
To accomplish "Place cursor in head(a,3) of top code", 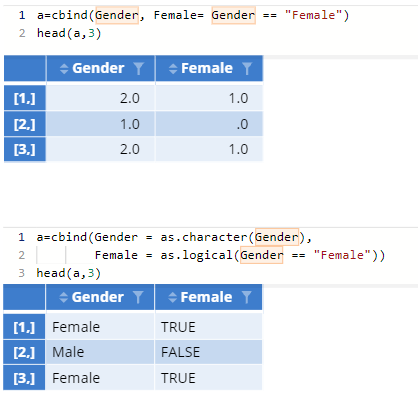I will 69,33.
